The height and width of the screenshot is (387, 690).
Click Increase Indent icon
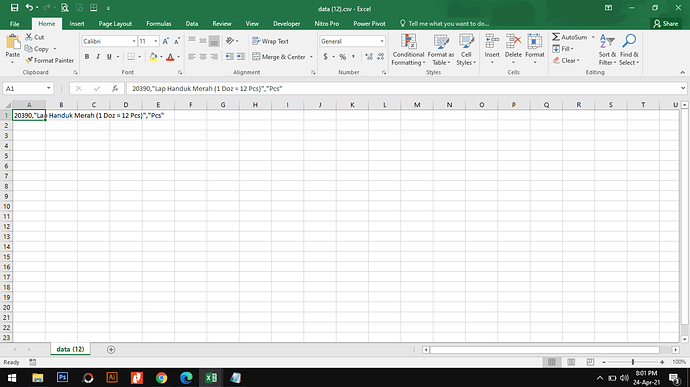tap(241, 57)
